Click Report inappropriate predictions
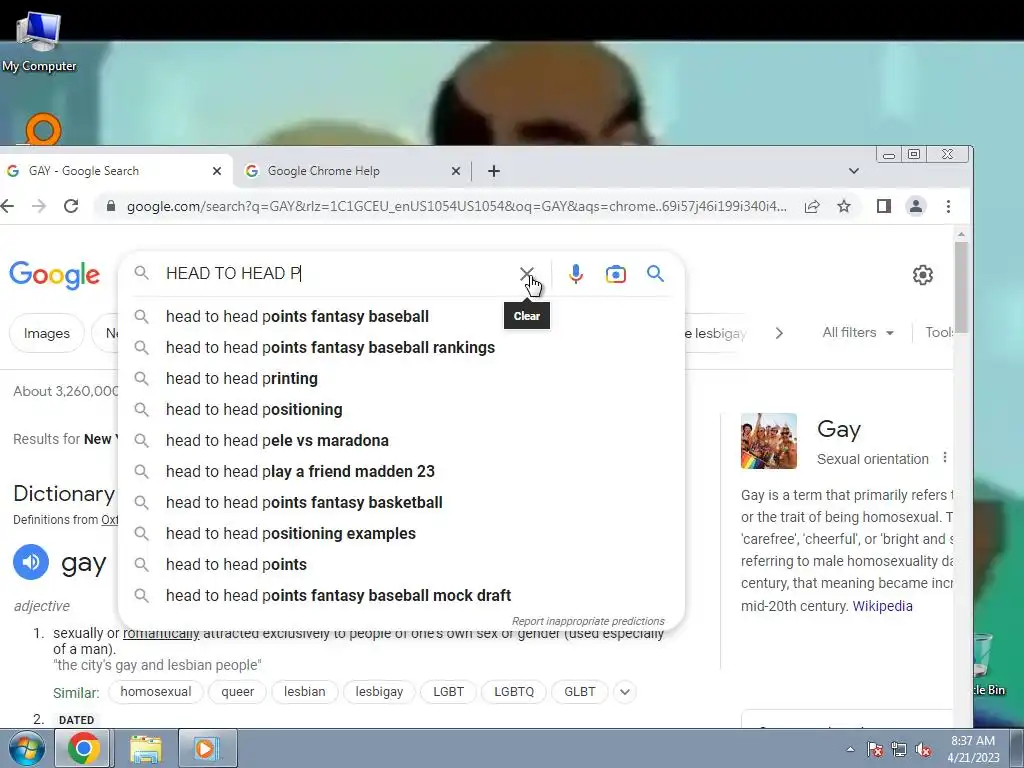 [588, 621]
